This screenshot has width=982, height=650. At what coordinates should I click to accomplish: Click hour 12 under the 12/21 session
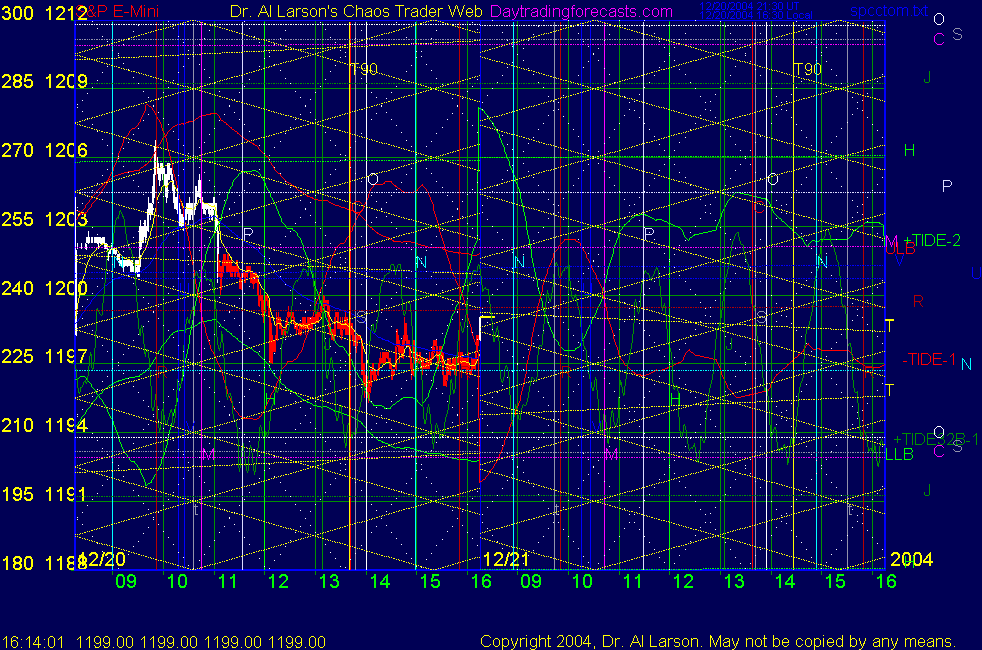tap(683, 581)
